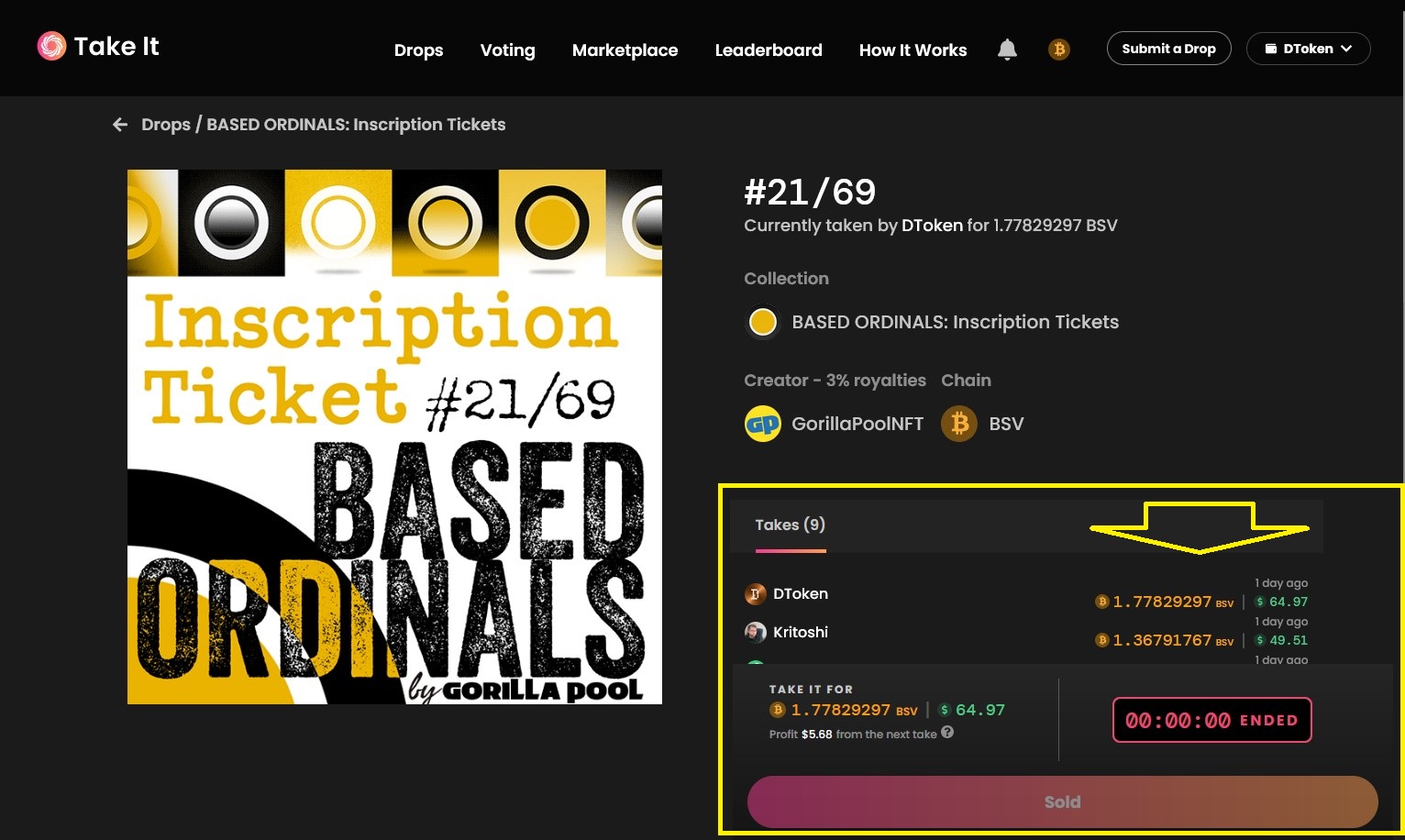Click the Inscription Ticket #21/69 artwork
The width and height of the screenshot is (1405, 840).
(x=394, y=437)
